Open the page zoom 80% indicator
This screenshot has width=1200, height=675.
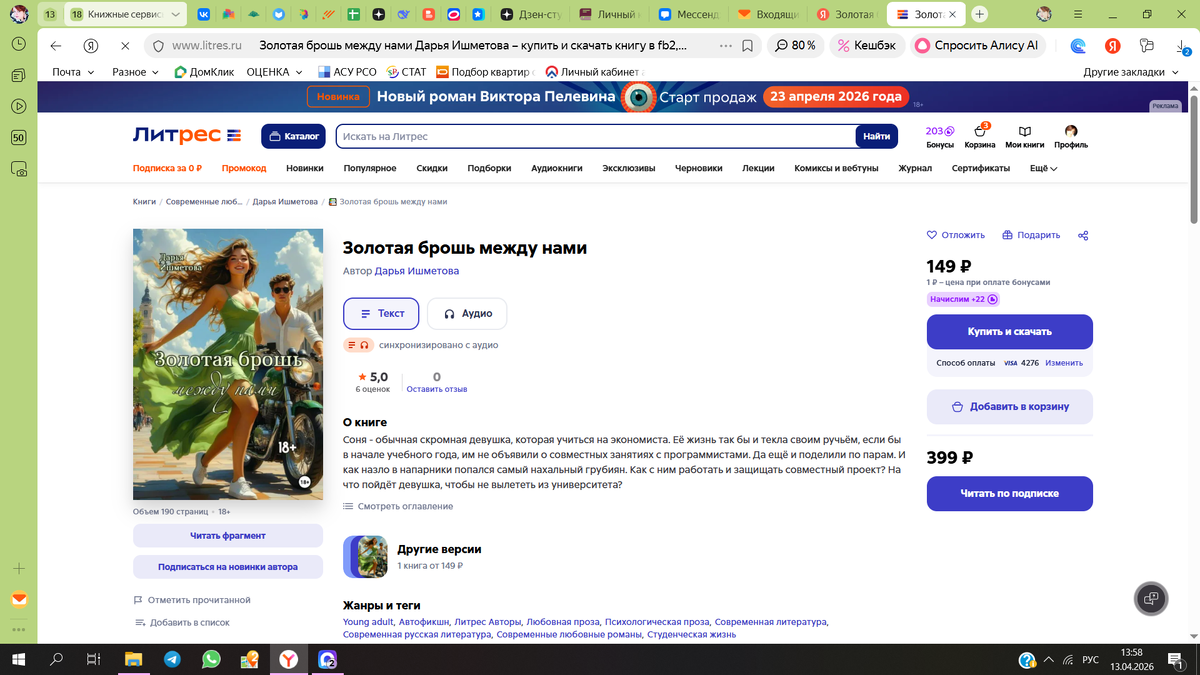click(x=796, y=46)
